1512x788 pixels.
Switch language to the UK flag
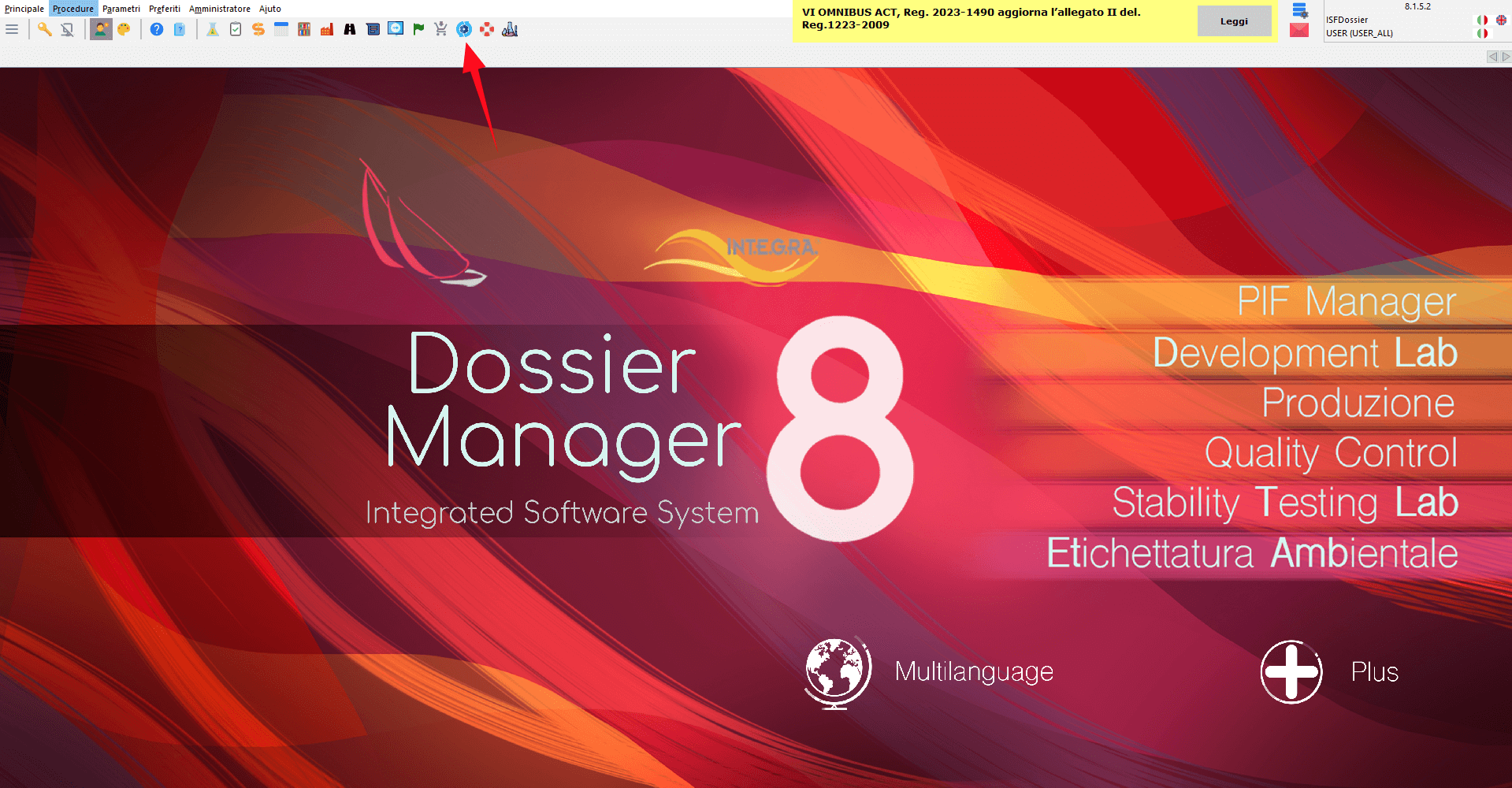coord(1501,20)
